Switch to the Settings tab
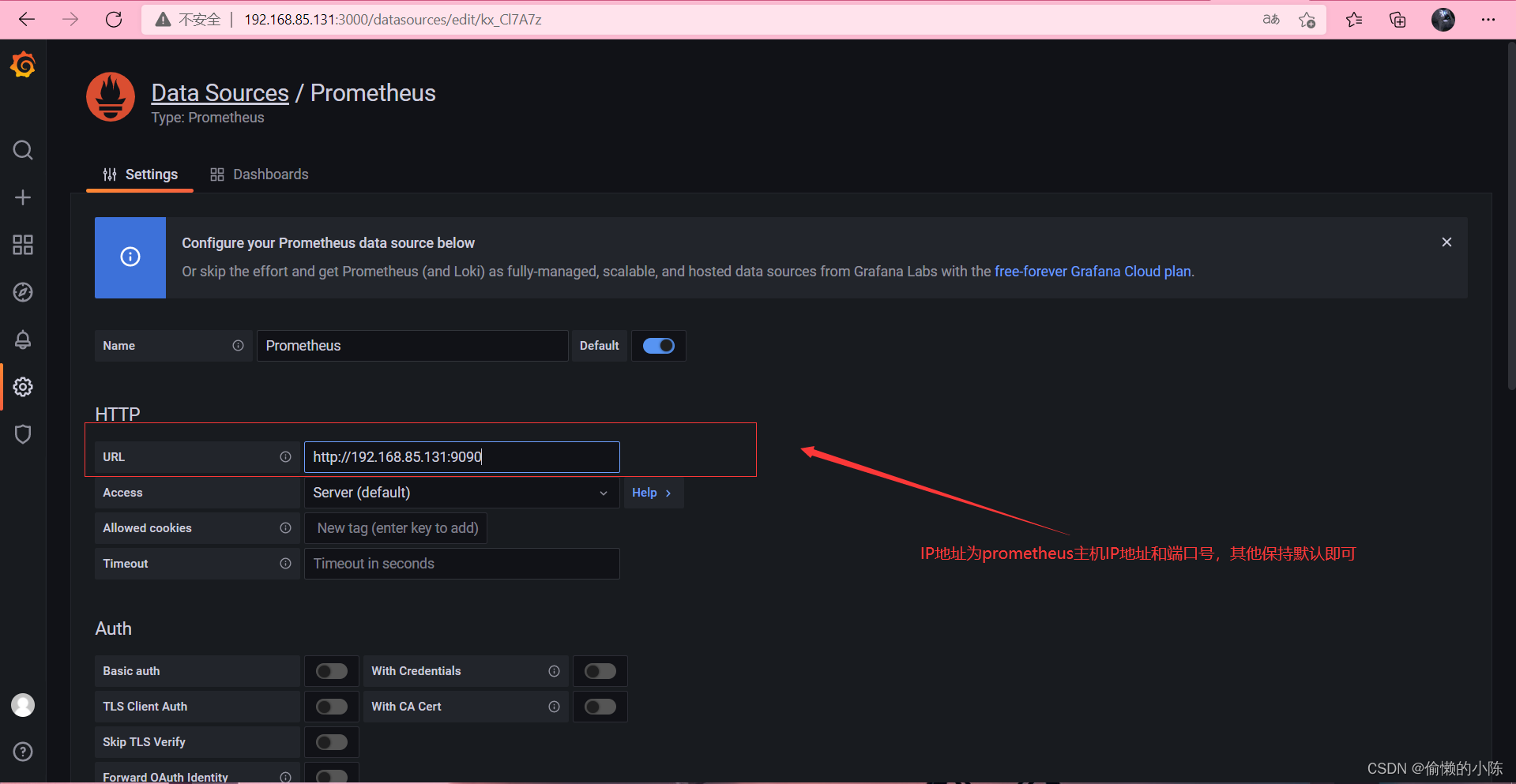Image resolution: width=1516 pixels, height=784 pixels. tap(141, 174)
